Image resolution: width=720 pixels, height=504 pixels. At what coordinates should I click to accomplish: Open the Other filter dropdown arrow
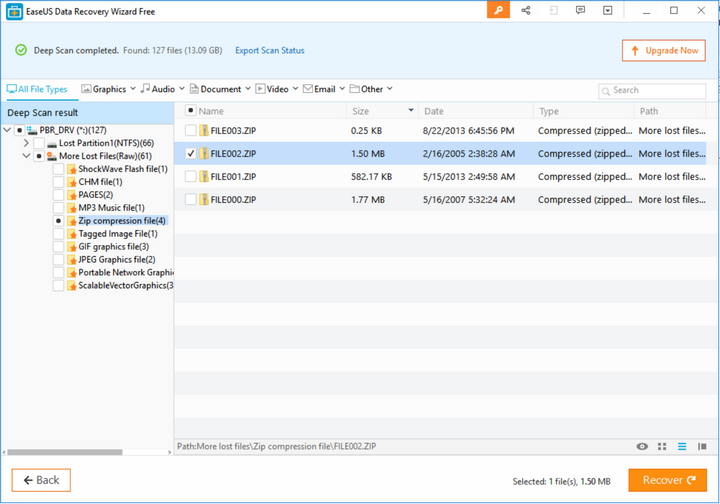389,89
